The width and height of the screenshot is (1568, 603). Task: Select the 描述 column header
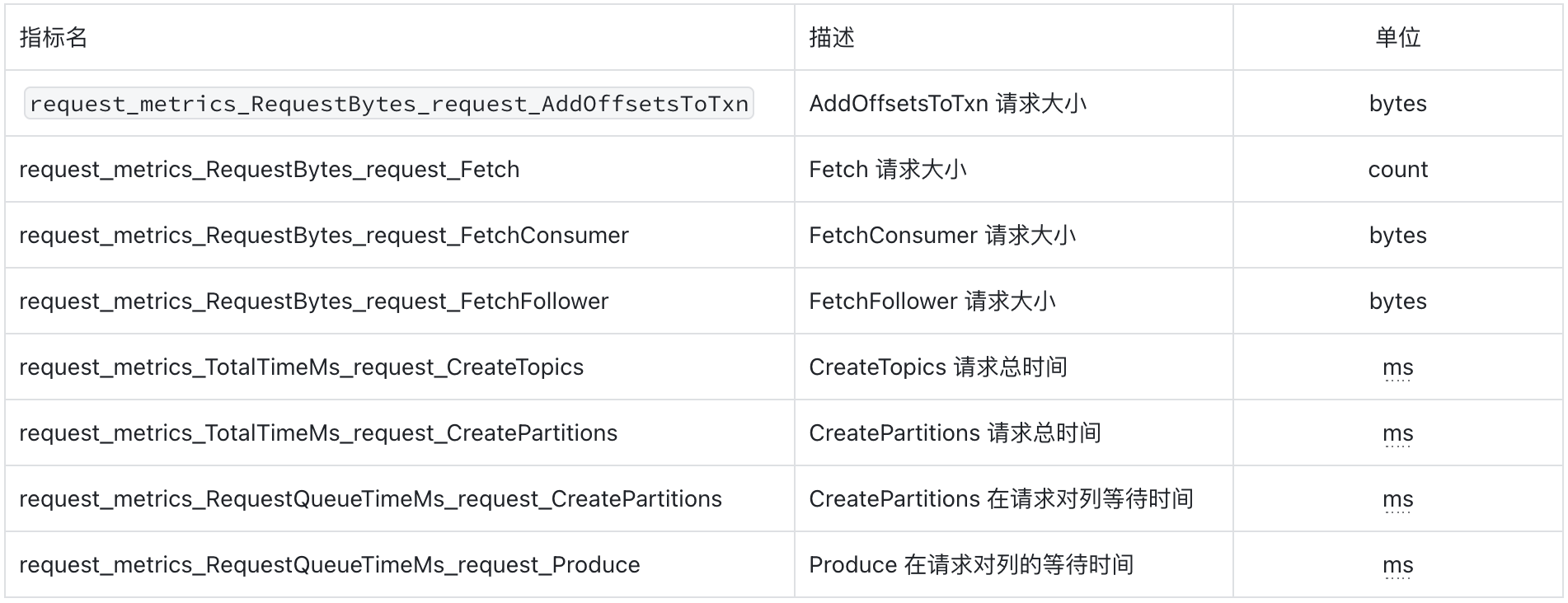click(832, 38)
